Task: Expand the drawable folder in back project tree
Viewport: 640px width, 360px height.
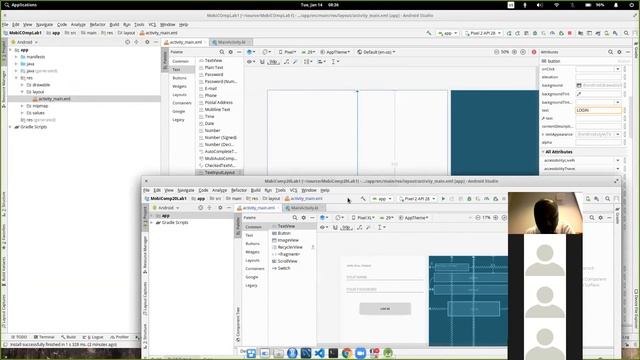Action: (x=22, y=85)
